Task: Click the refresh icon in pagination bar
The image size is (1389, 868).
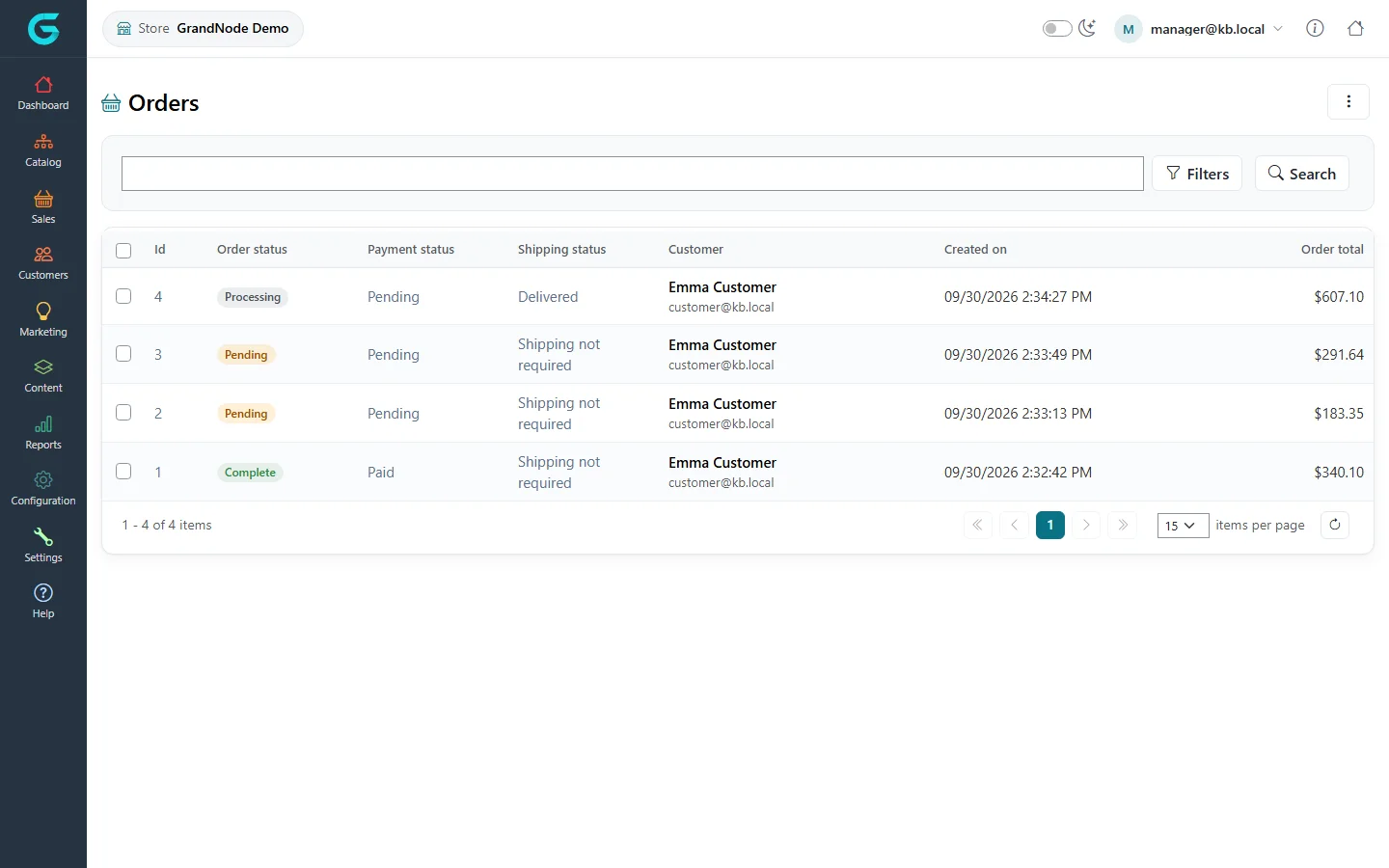Action: coord(1335,525)
